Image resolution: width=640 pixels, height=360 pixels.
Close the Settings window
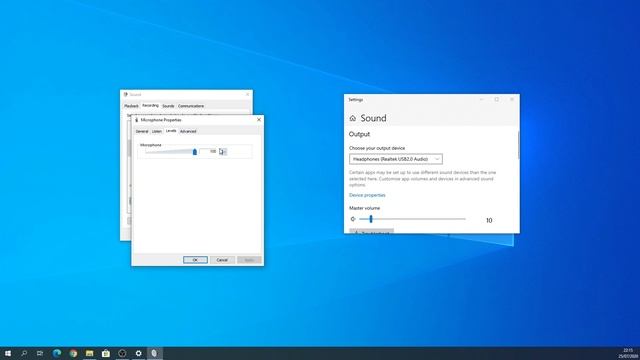pyautogui.click(x=512, y=100)
